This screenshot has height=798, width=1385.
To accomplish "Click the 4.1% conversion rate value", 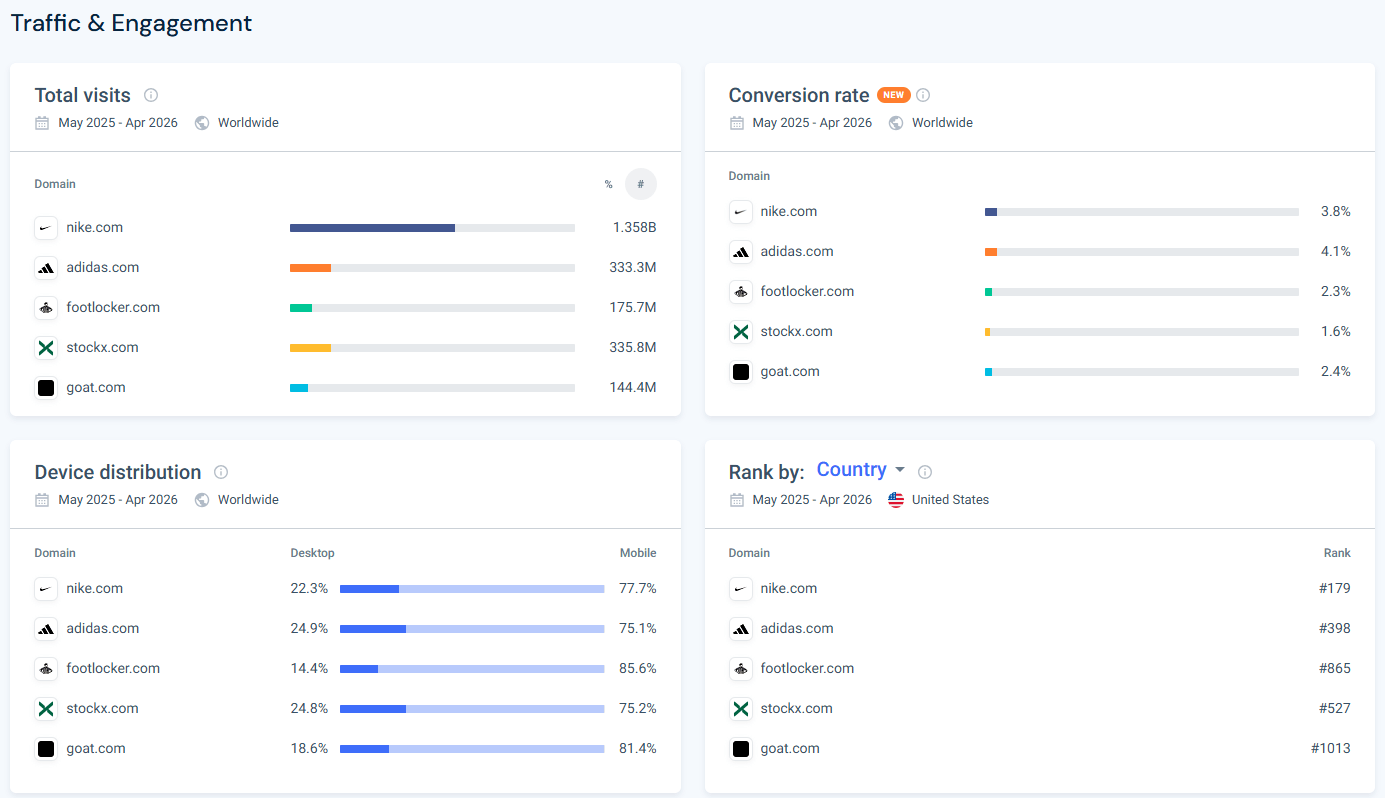I will [x=1336, y=252].
